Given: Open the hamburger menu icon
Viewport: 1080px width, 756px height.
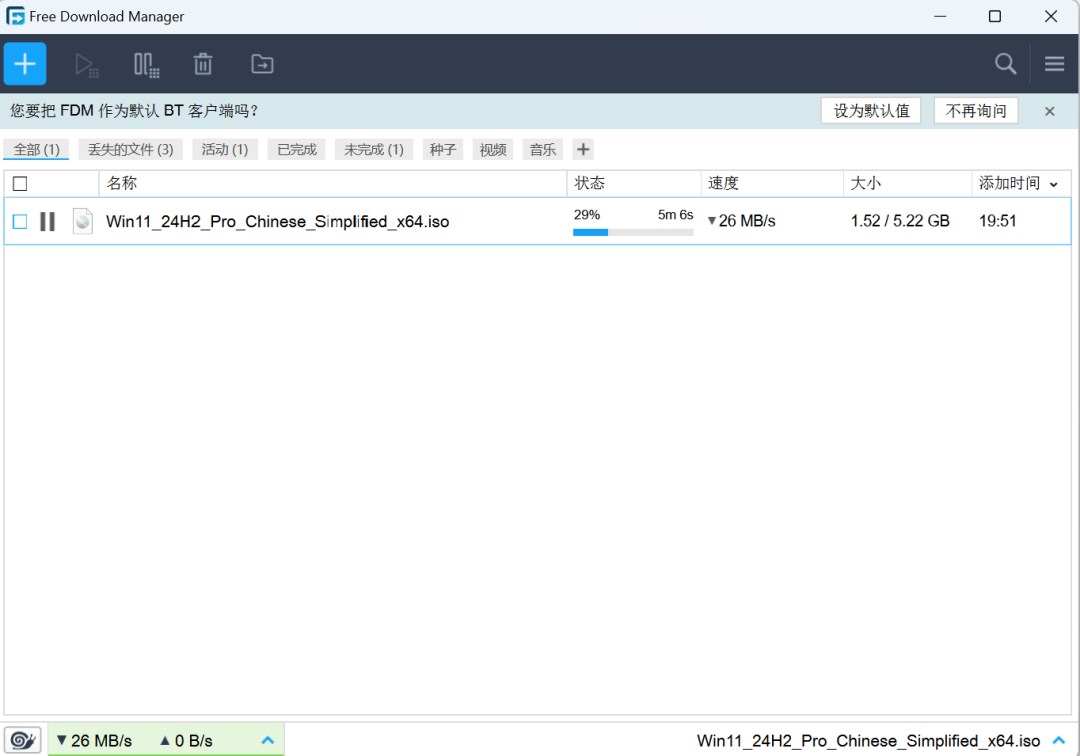Looking at the screenshot, I should (1054, 63).
